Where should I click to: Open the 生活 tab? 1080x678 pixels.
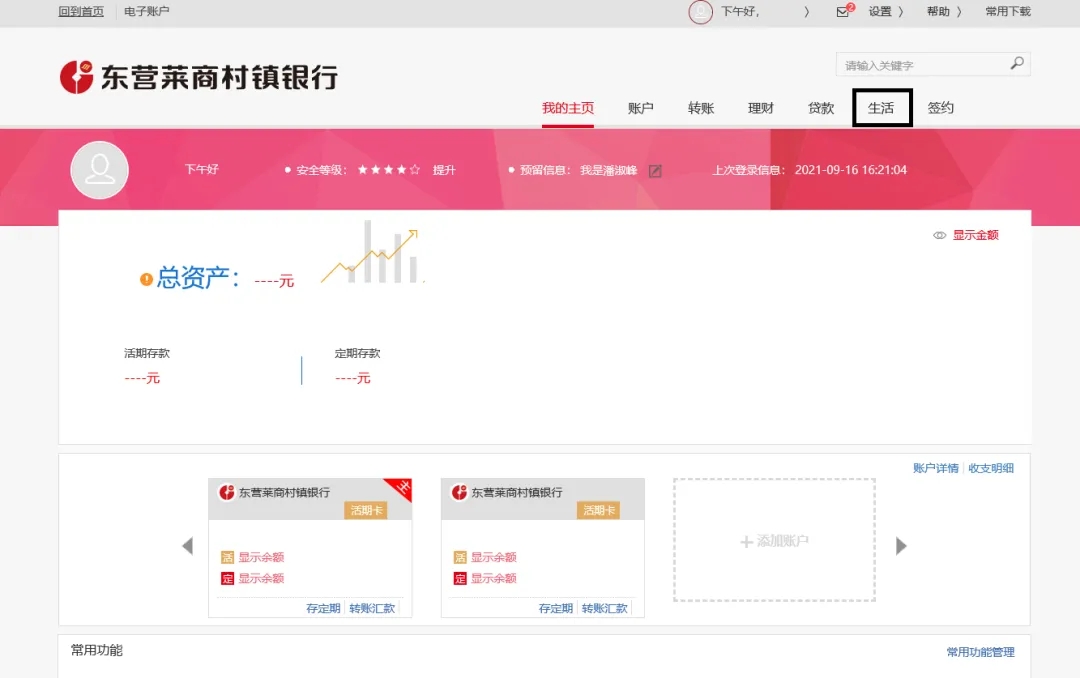(881, 108)
